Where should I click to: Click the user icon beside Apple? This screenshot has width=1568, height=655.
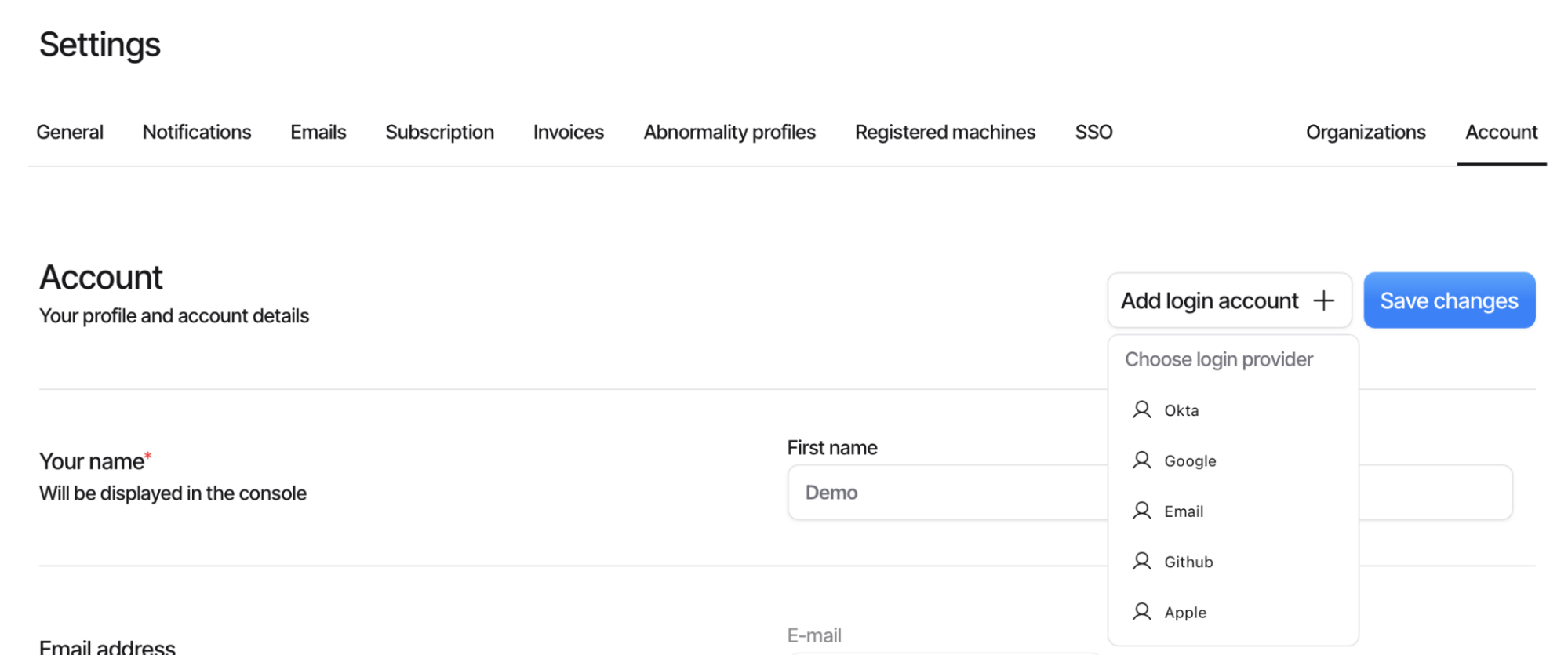(1141, 612)
